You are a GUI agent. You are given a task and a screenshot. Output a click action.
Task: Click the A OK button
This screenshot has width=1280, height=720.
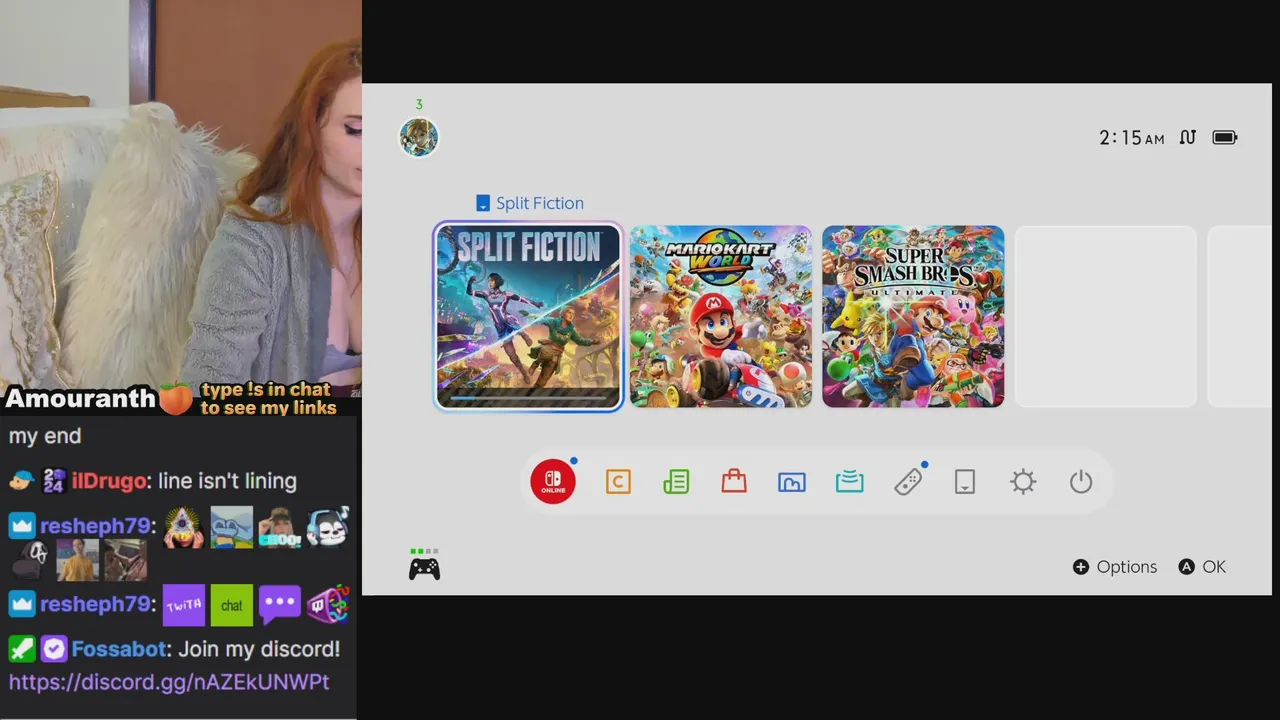pos(1202,567)
